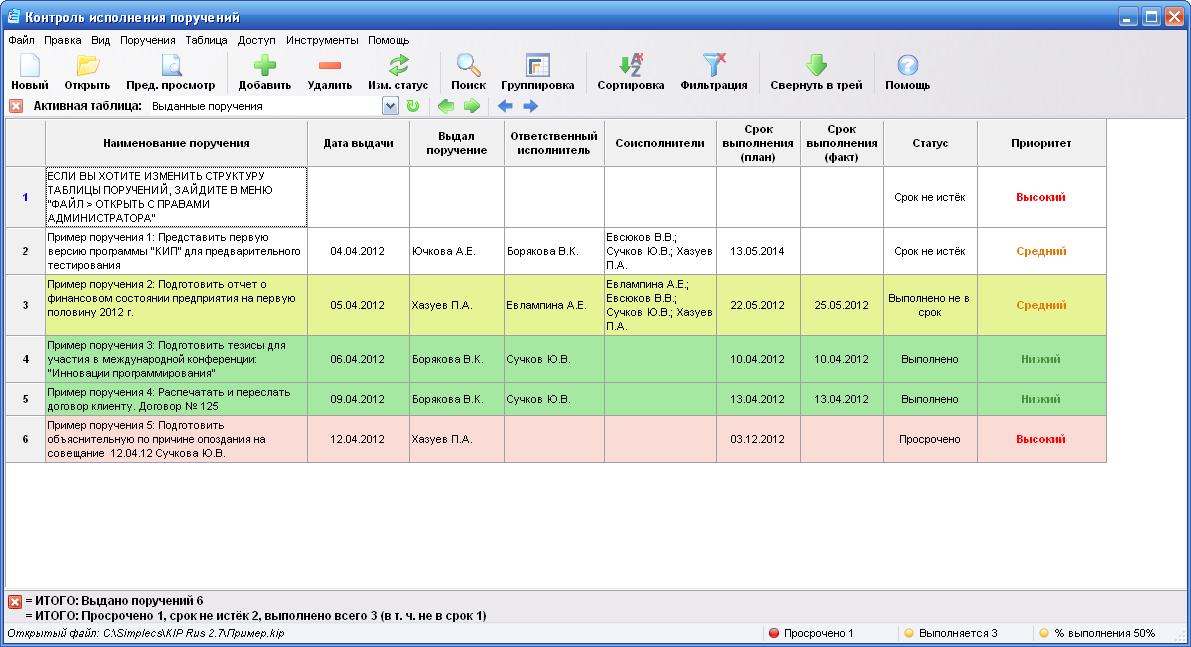Expand the Активная таблица dropdown
The image size is (1191, 647).
pyautogui.click(x=390, y=106)
